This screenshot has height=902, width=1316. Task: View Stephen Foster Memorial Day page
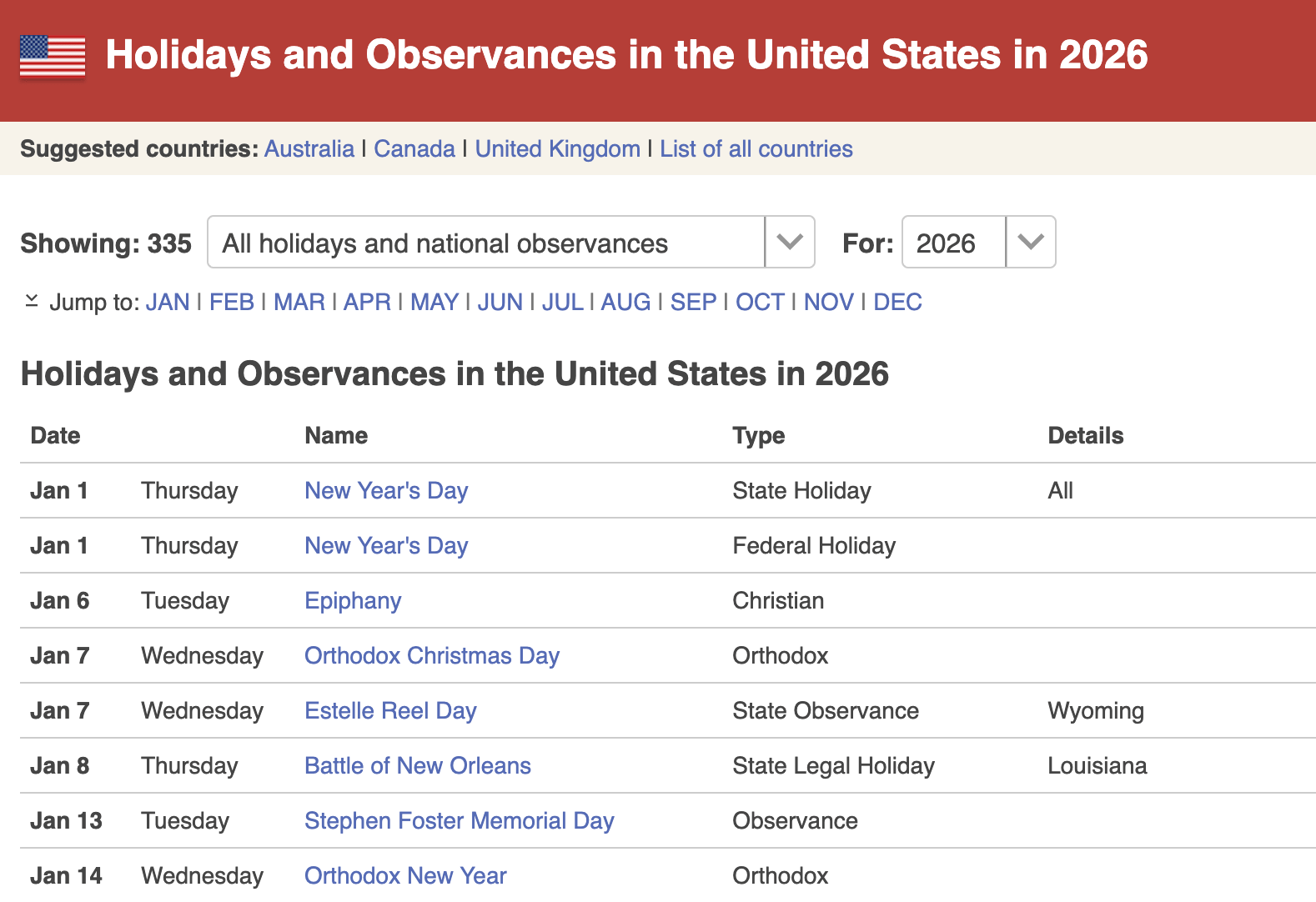coord(459,821)
